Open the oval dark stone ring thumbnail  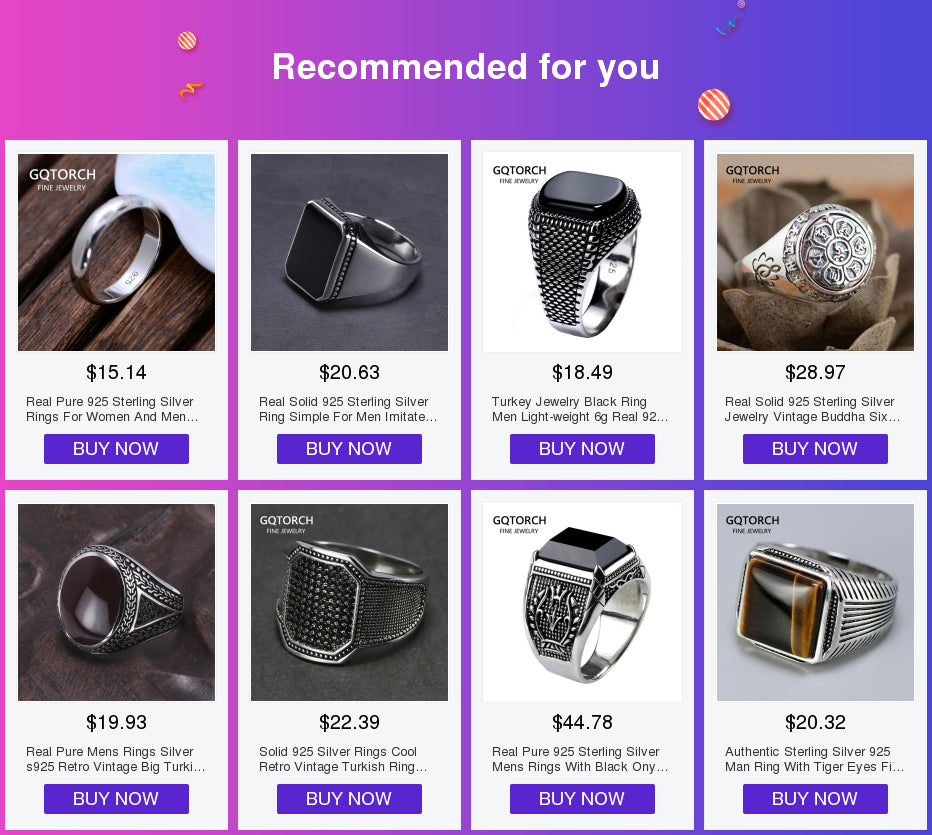tap(116, 602)
